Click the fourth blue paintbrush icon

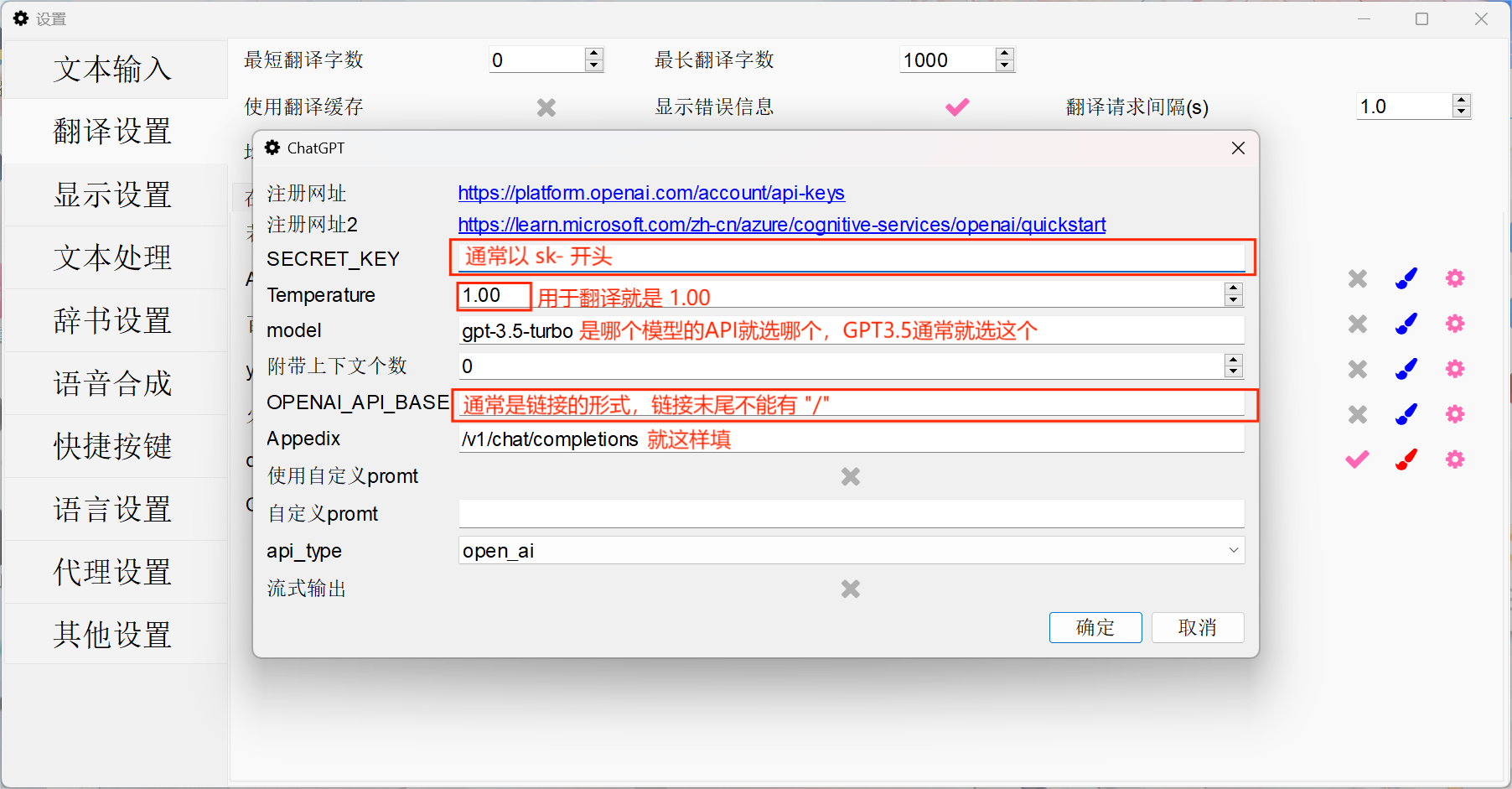tap(1406, 414)
